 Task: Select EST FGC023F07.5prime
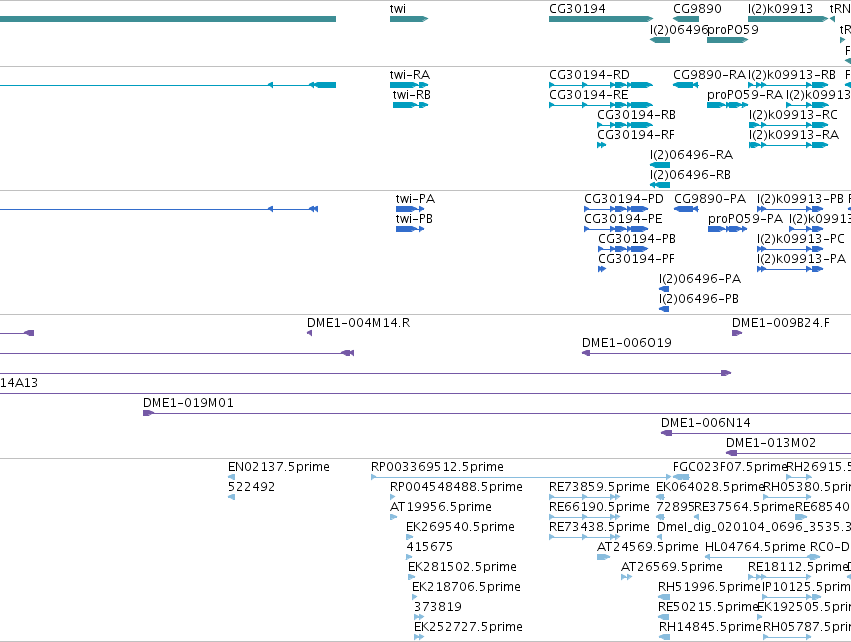(681, 477)
